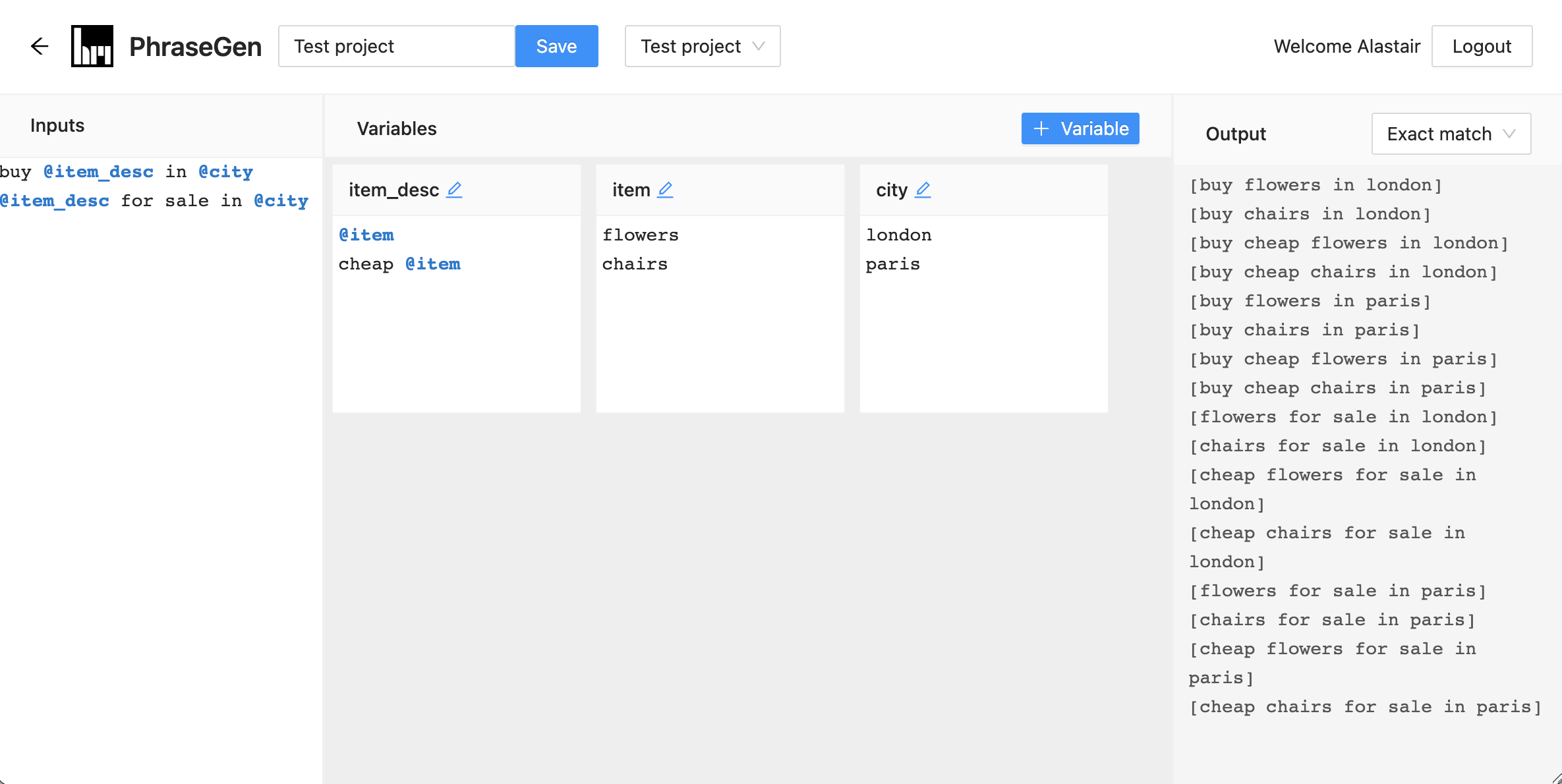Click the Logout button
The height and width of the screenshot is (784, 1562).
pyautogui.click(x=1481, y=46)
